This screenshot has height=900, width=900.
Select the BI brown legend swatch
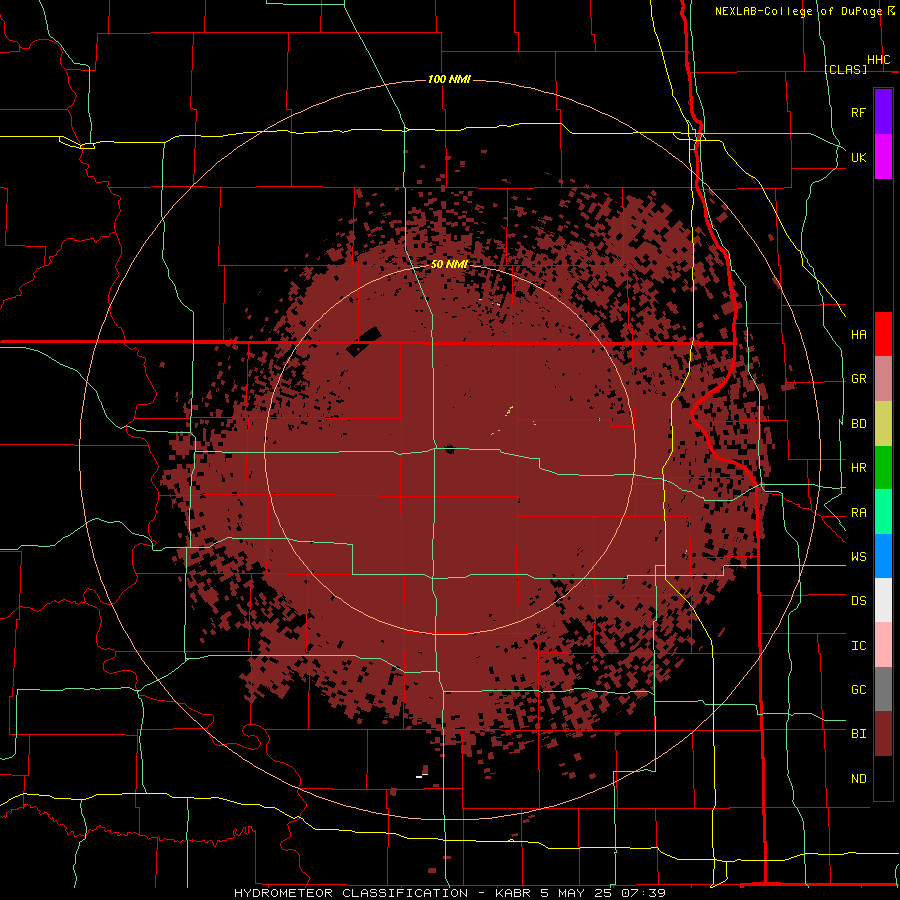click(x=883, y=734)
